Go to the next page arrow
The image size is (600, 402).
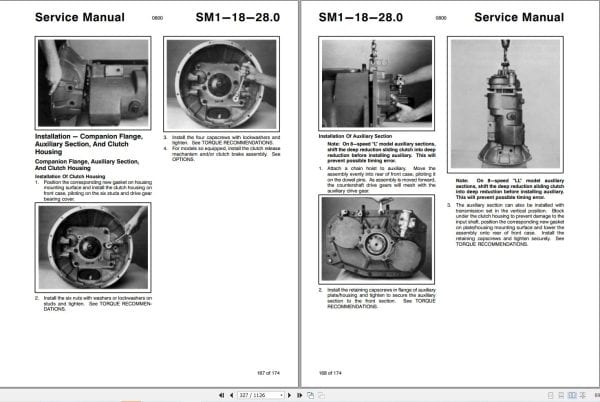tap(289, 395)
